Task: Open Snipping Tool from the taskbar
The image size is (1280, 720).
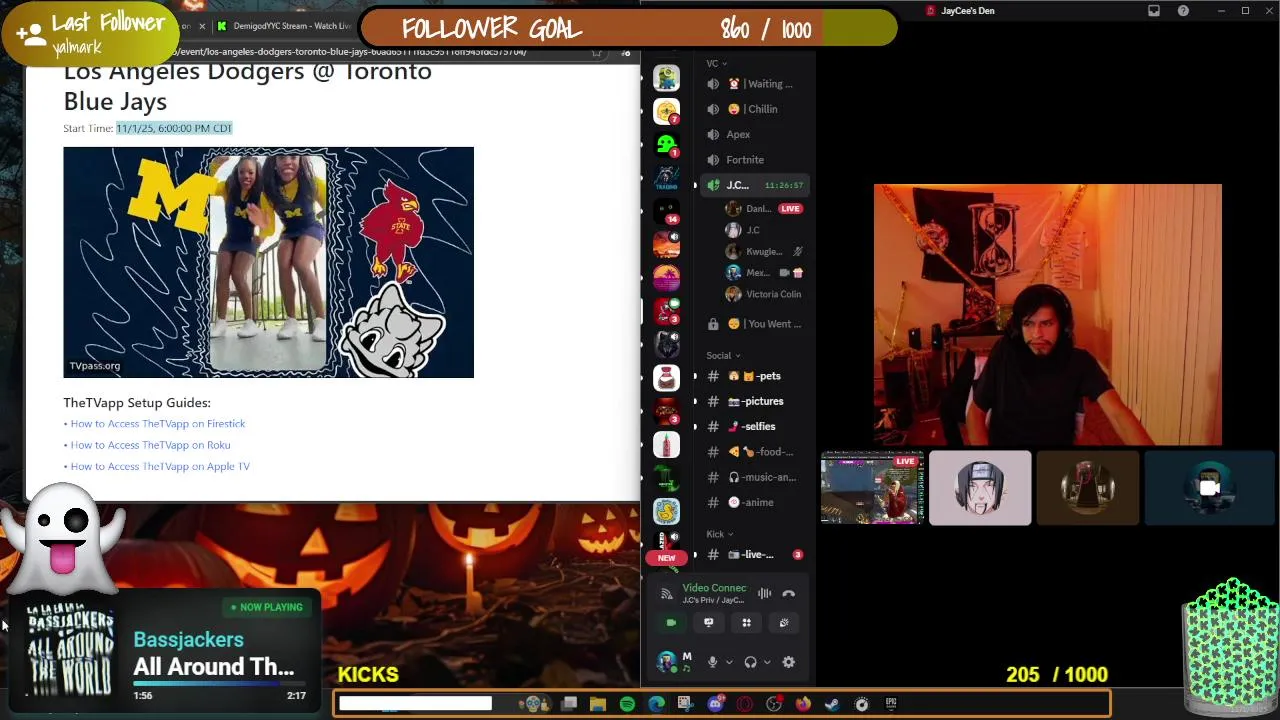Action: click(685, 704)
